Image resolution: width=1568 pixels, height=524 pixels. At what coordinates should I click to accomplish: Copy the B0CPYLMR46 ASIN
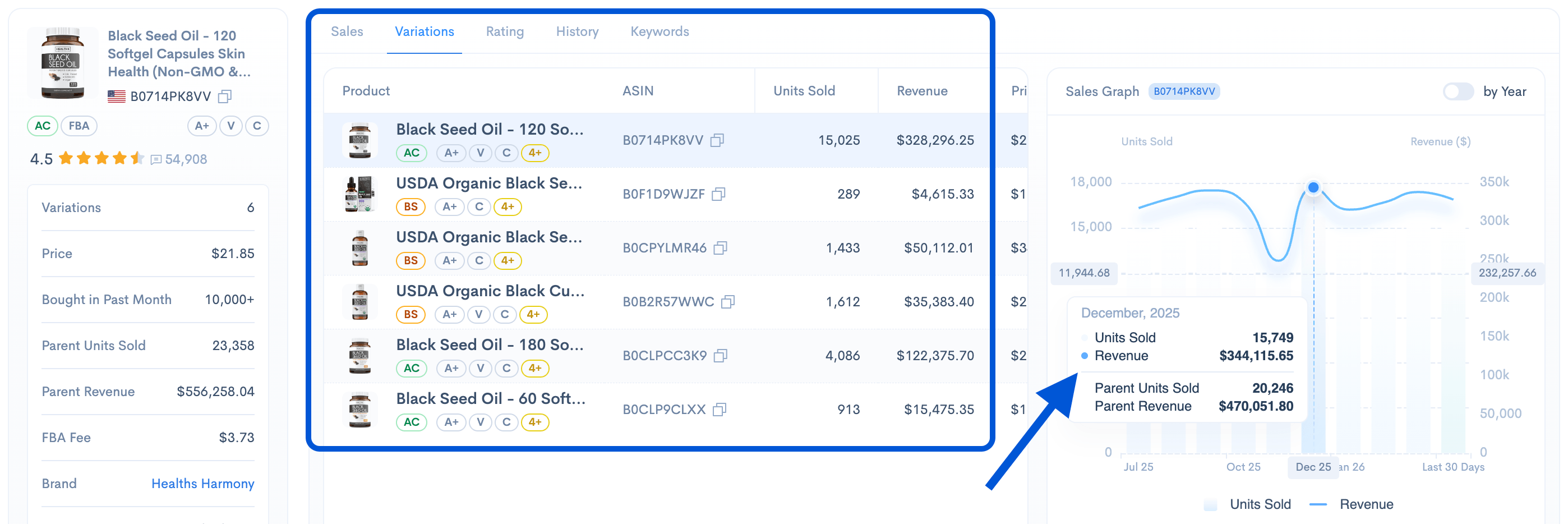tap(720, 248)
